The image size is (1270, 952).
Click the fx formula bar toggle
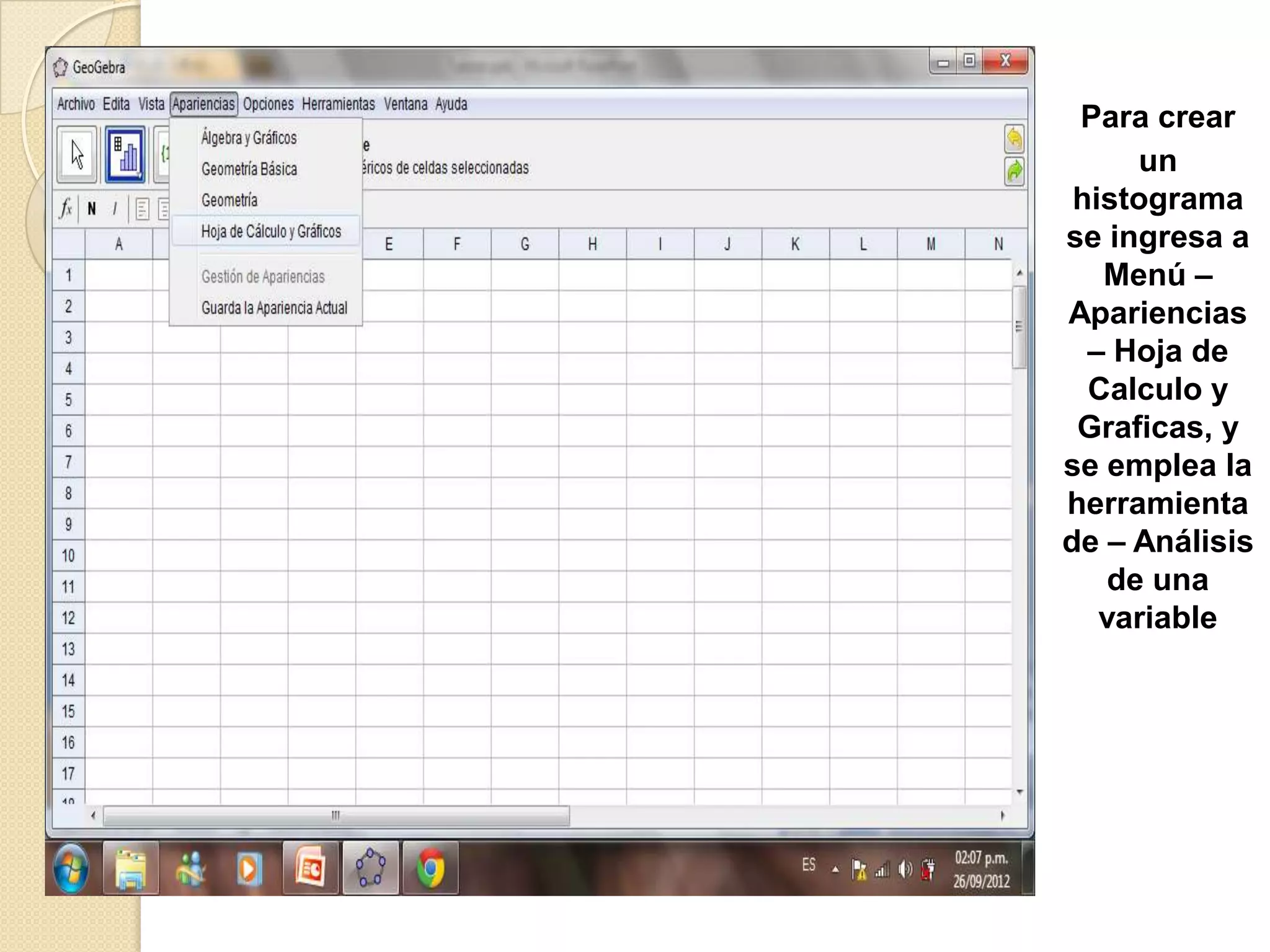point(66,208)
